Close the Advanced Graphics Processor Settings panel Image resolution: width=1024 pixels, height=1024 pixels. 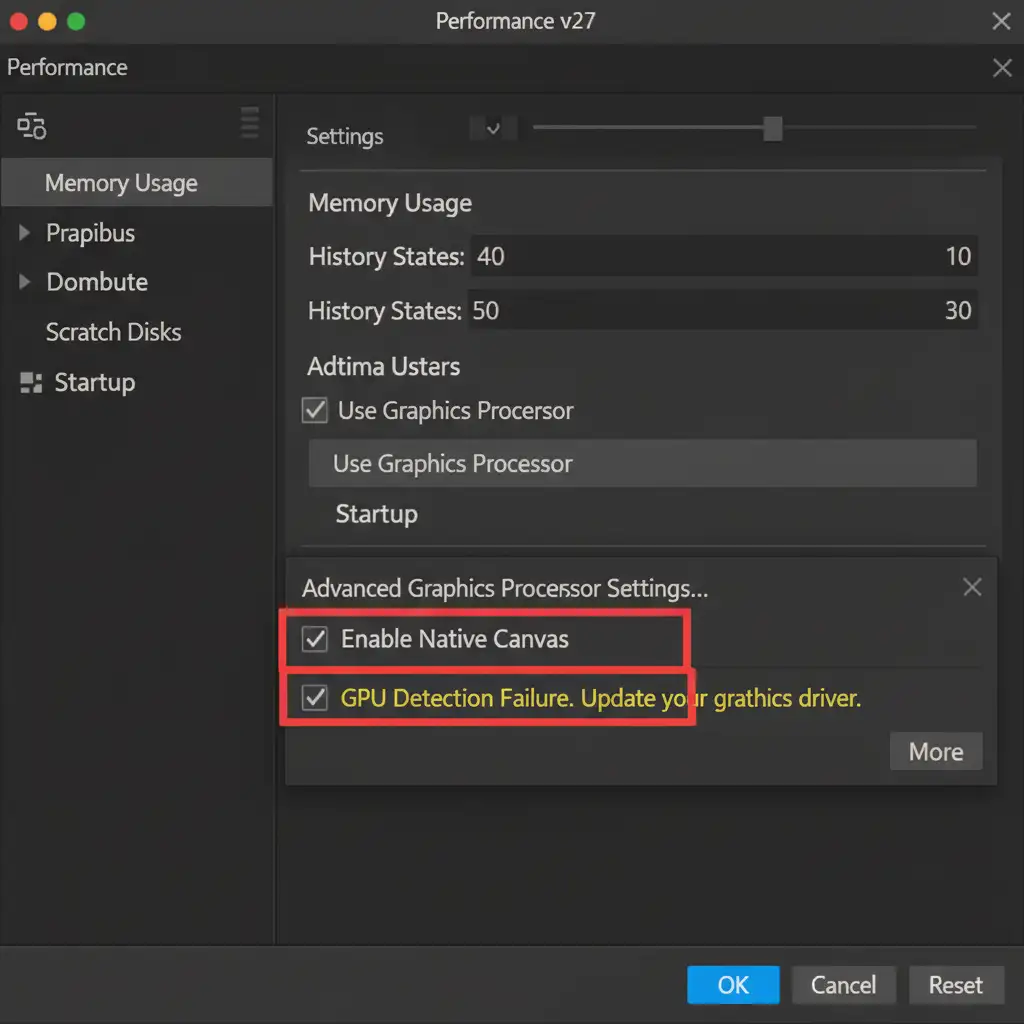pos(971,587)
